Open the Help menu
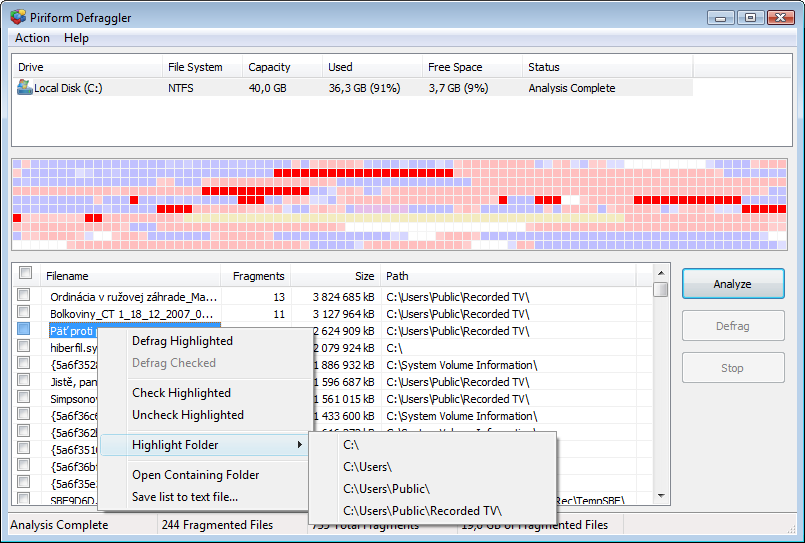The image size is (805, 543). point(76,38)
